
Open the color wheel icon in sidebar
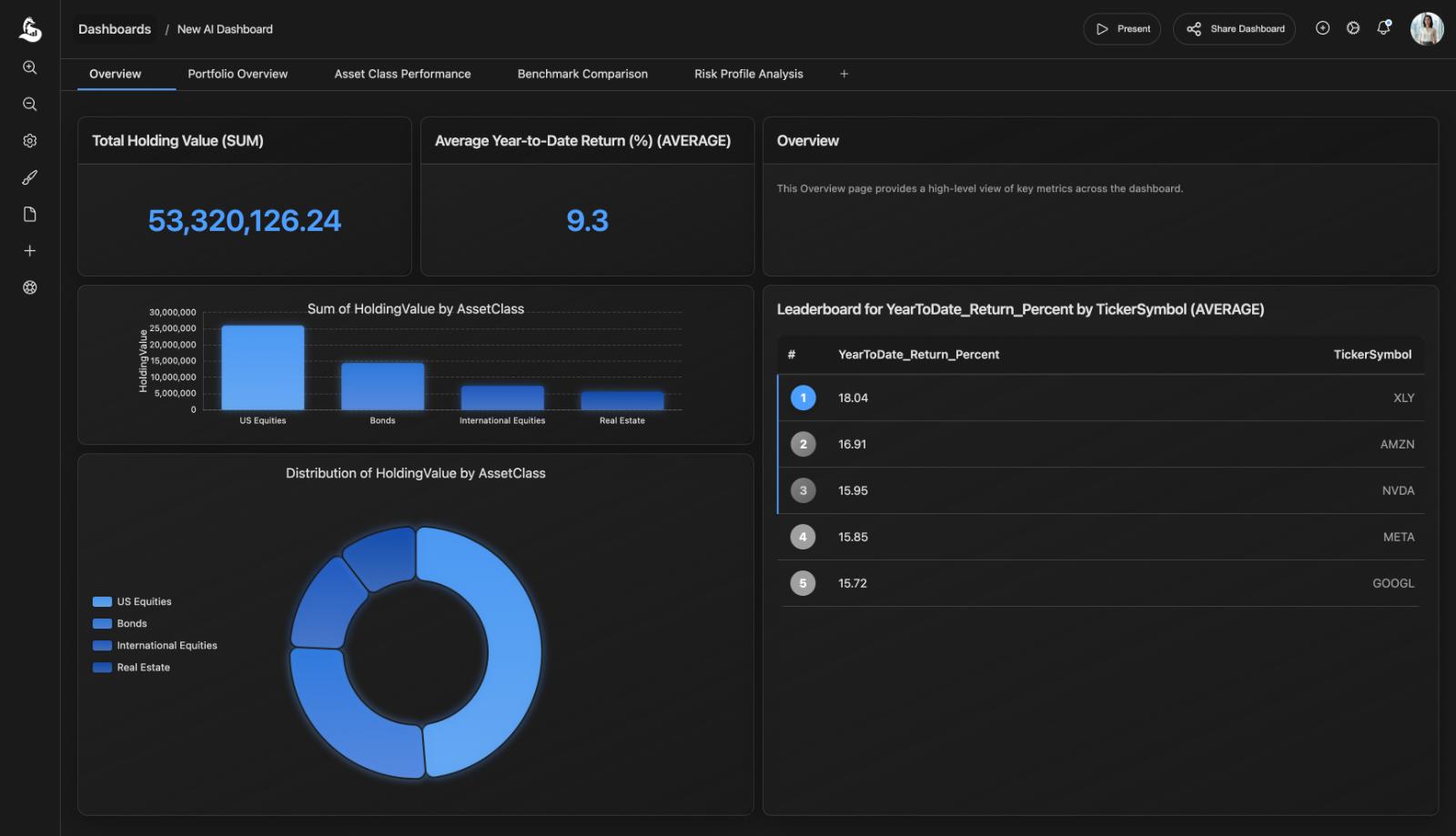point(30,287)
